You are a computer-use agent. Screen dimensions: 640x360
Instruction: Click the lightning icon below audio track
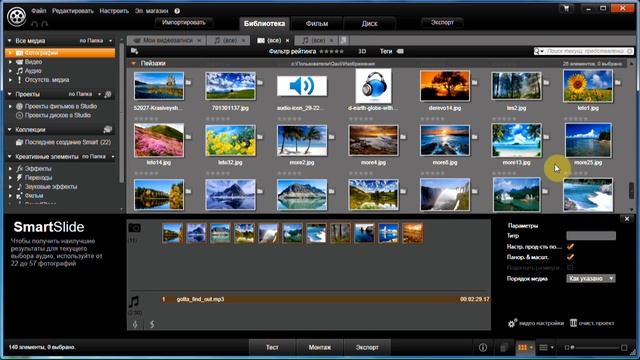[x=152, y=324]
